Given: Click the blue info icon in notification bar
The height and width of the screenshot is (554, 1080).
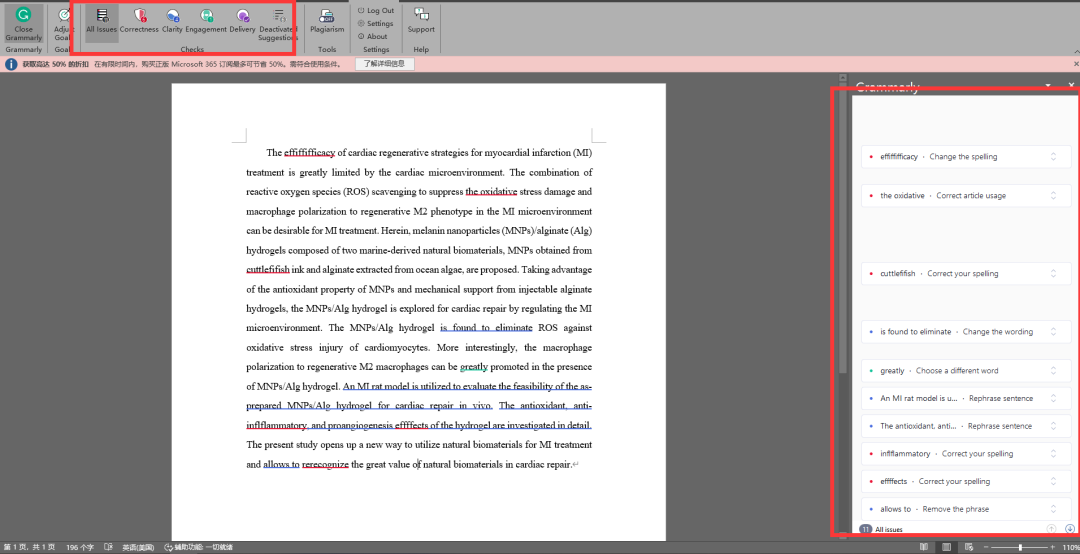Looking at the screenshot, I should point(11,64).
